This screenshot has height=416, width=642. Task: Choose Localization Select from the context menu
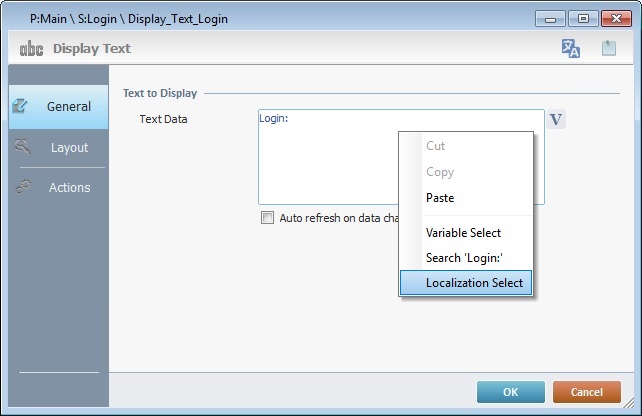(x=473, y=283)
